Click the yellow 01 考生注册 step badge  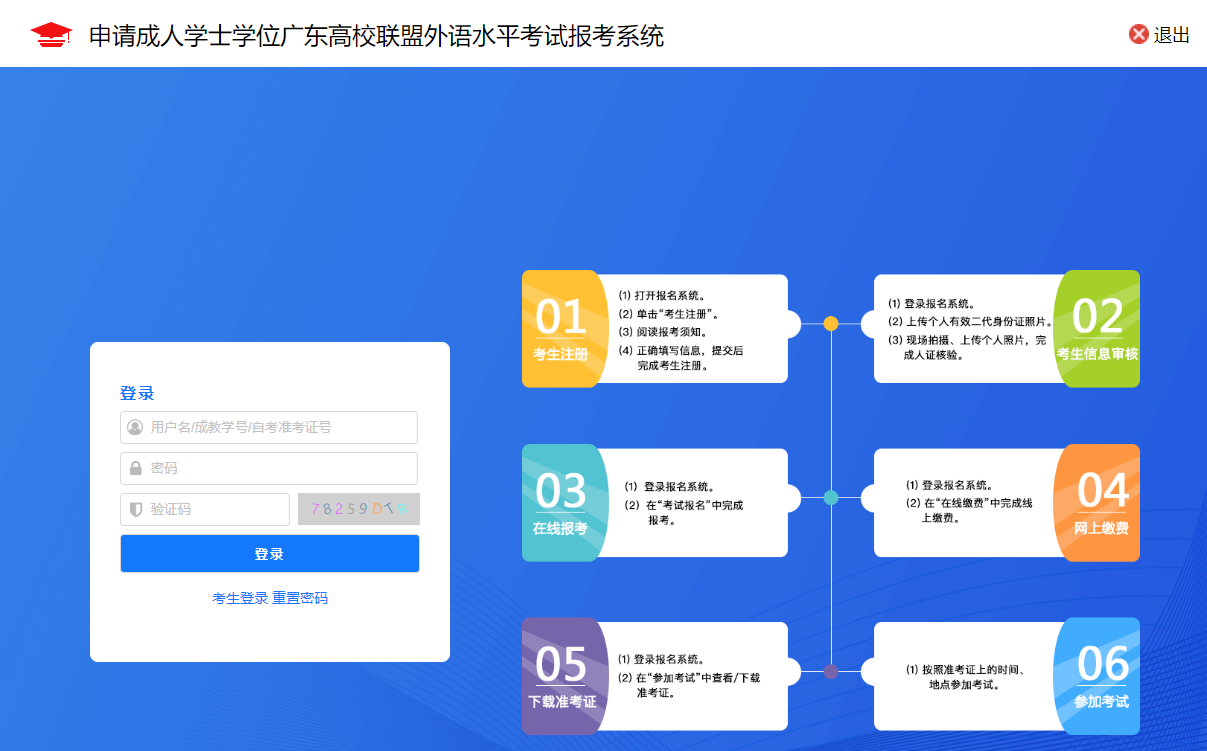561,328
